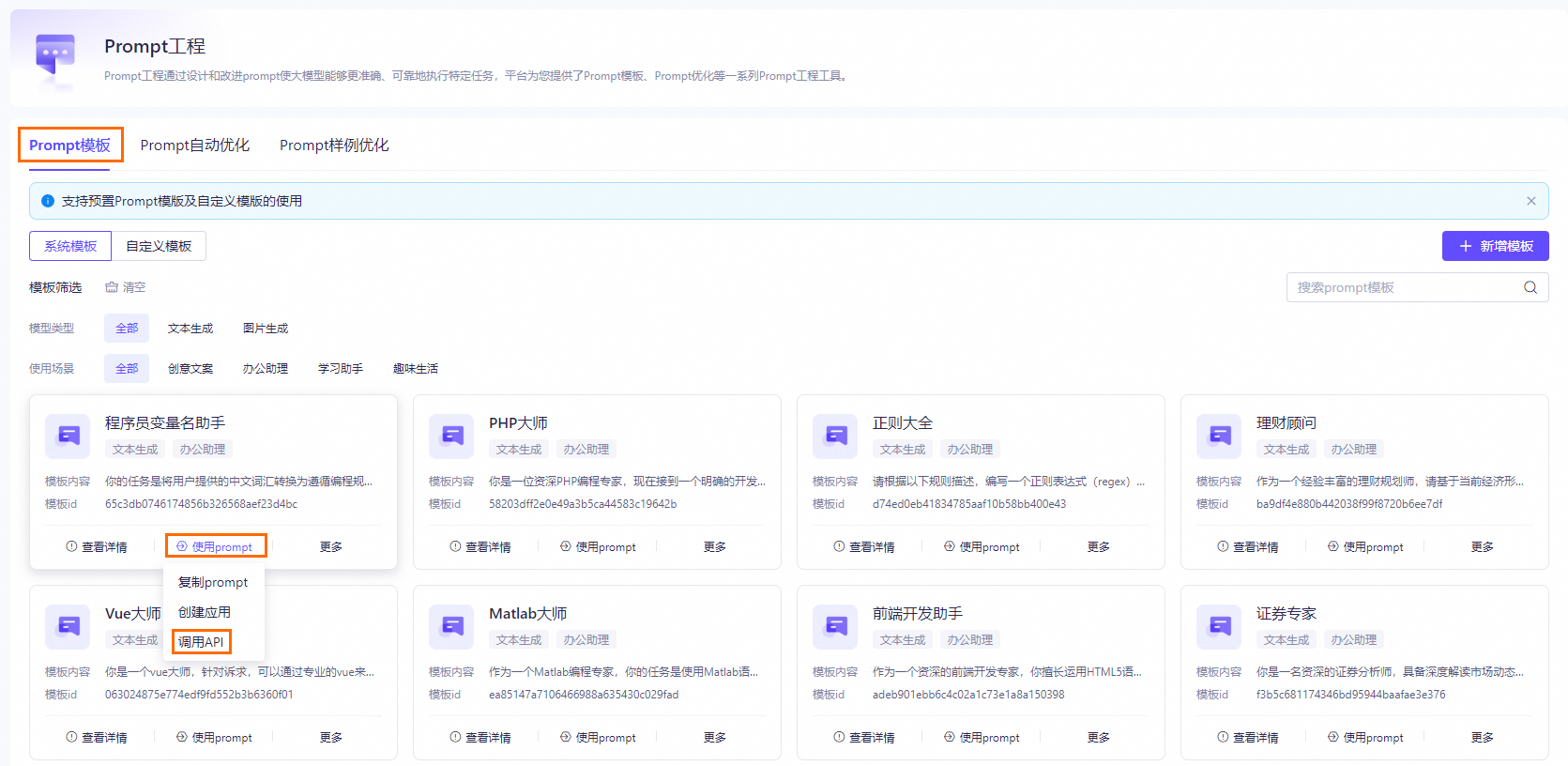Image resolution: width=1568 pixels, height=766 pixels.
Task: View details of Vue大师 template
Action: point(97,737)
